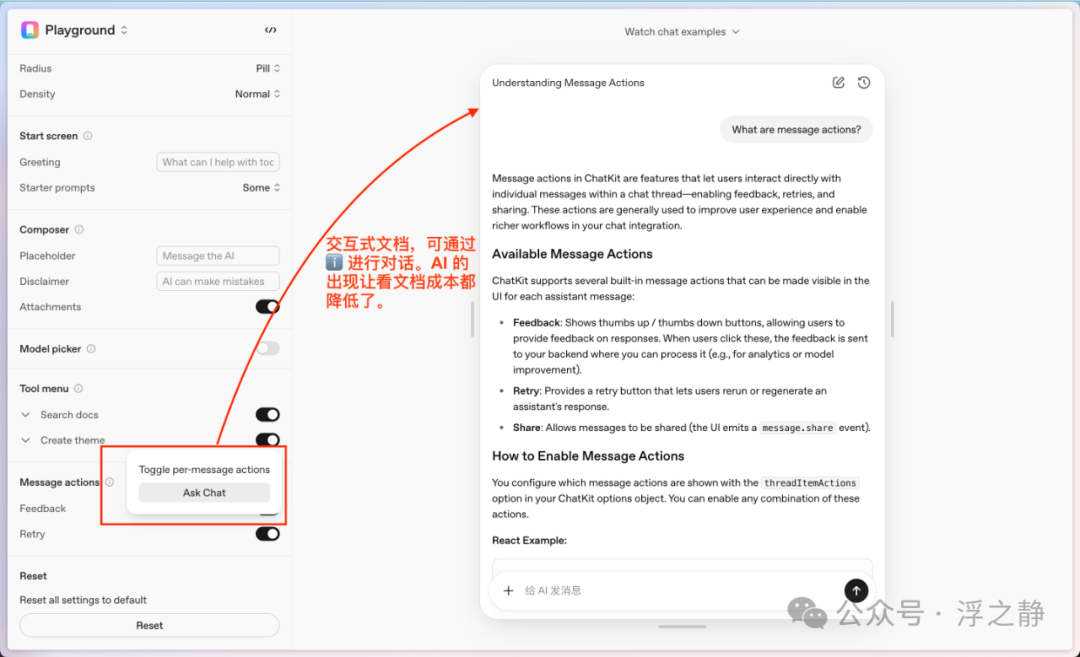Enable the Model picker switch
Screen dimensions: 1080x657
point(267,348)
